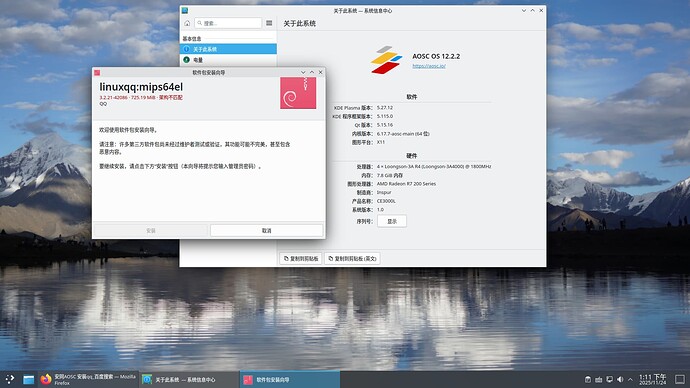The width and height of the screenshot is (690, 388).
Task: Click the AOSC OS logo image
Action: [x=386, y=60]
